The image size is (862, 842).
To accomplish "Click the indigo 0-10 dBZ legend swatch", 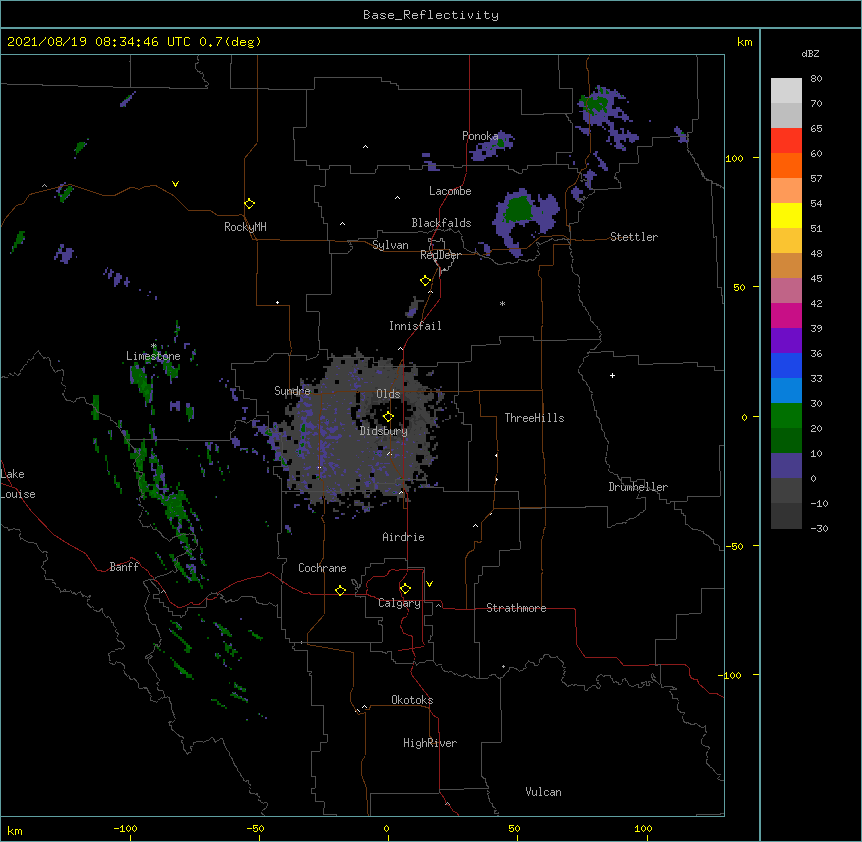I will click(786, 466).
